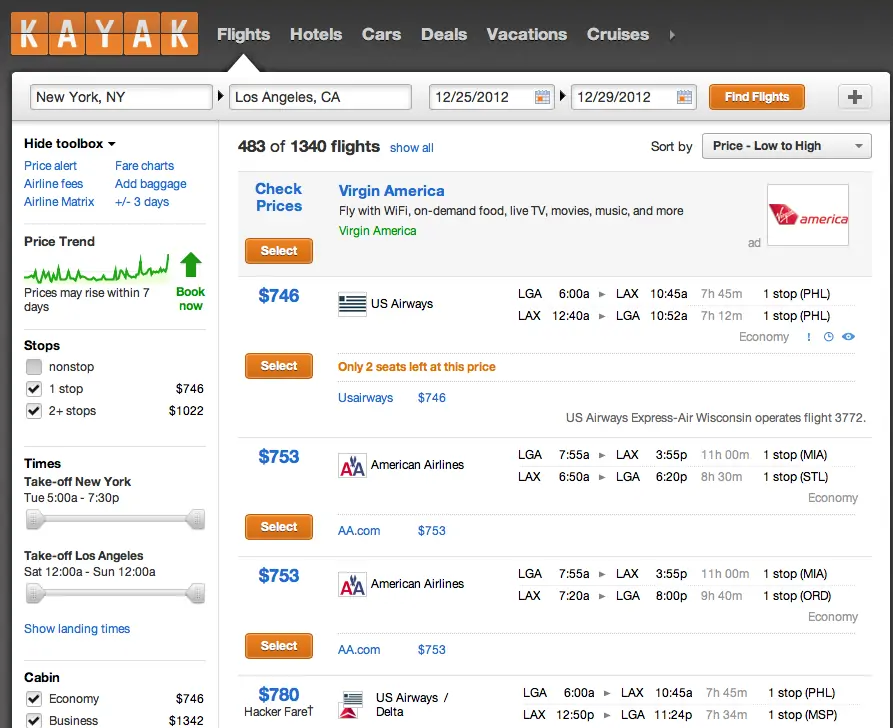Uncheck the Business cabin checkbox
Viewport: 893px width, 728px height.
[x=34, y=721]
